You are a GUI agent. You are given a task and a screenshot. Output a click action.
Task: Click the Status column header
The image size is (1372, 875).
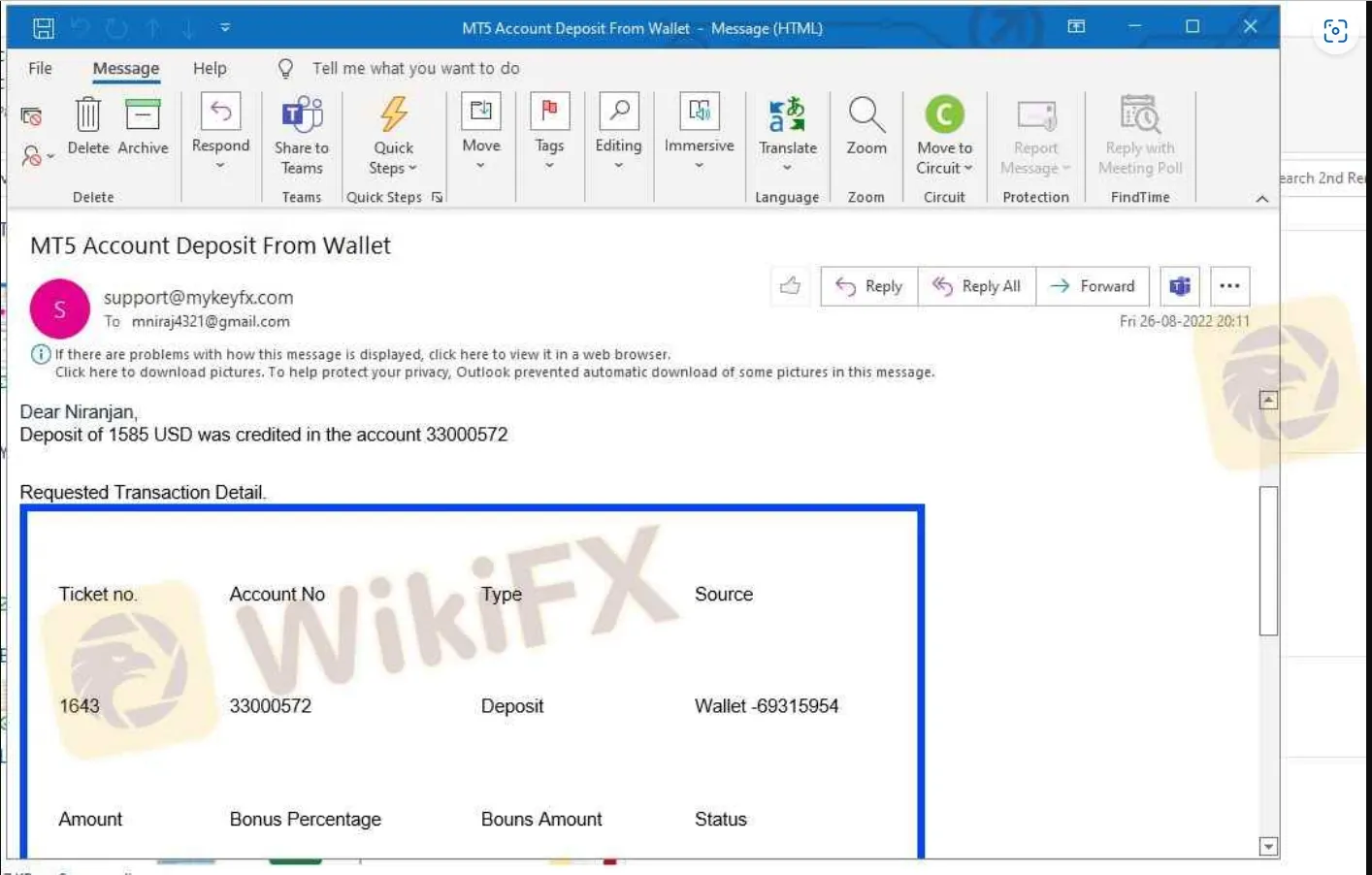721,820
